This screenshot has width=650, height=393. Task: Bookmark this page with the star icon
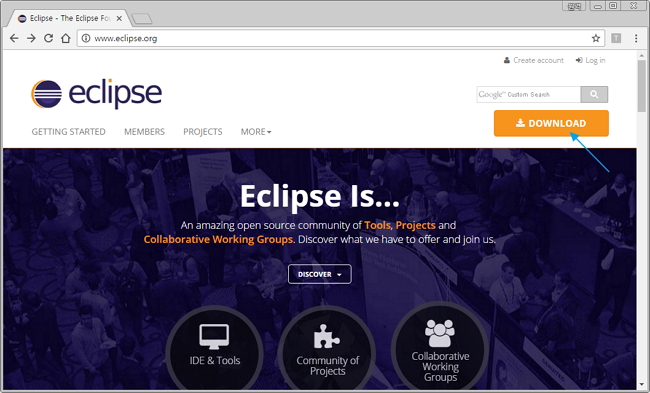596,38
